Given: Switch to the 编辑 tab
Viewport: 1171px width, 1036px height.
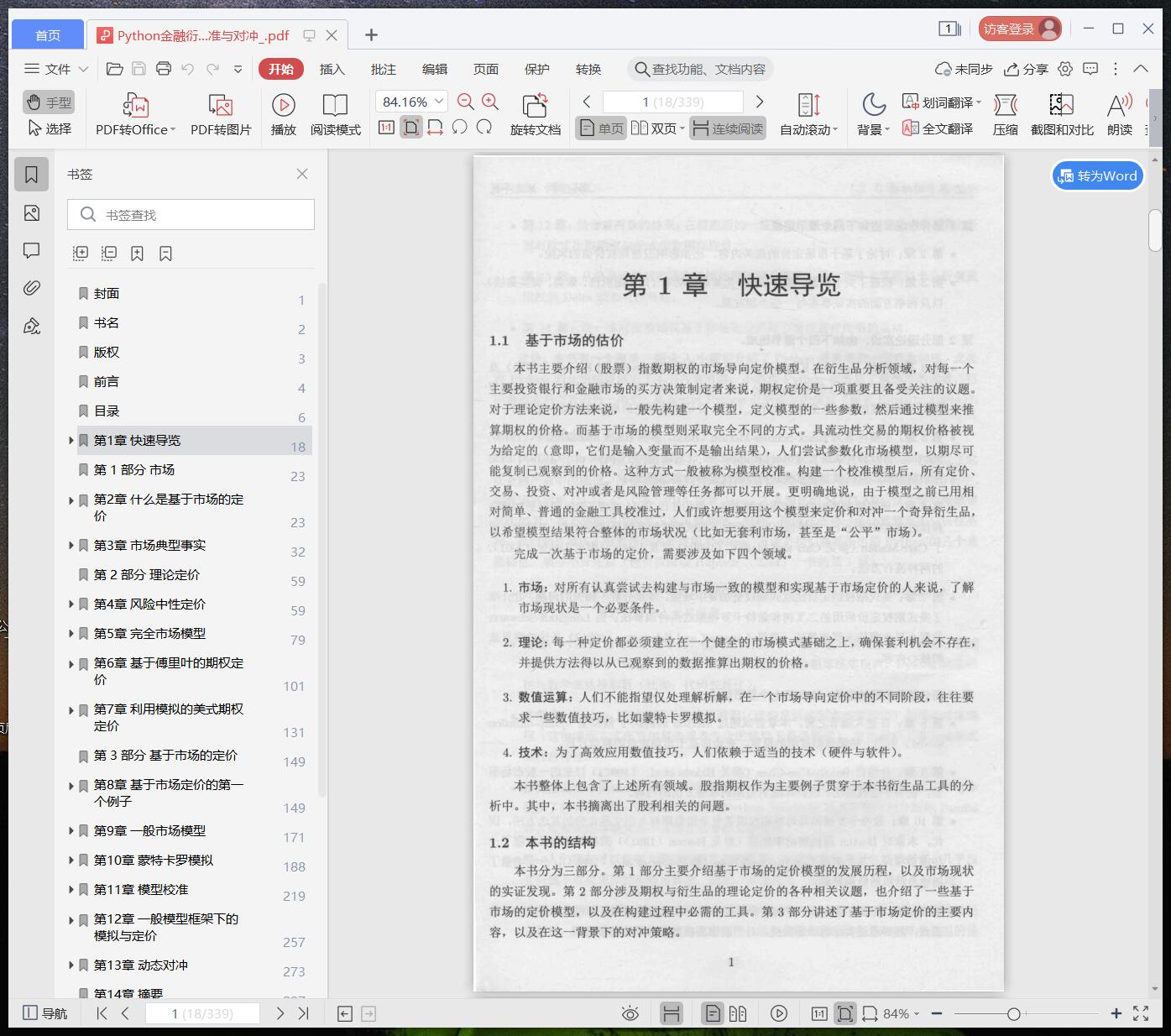Looking at the screenshot, I should pos(435,69).
